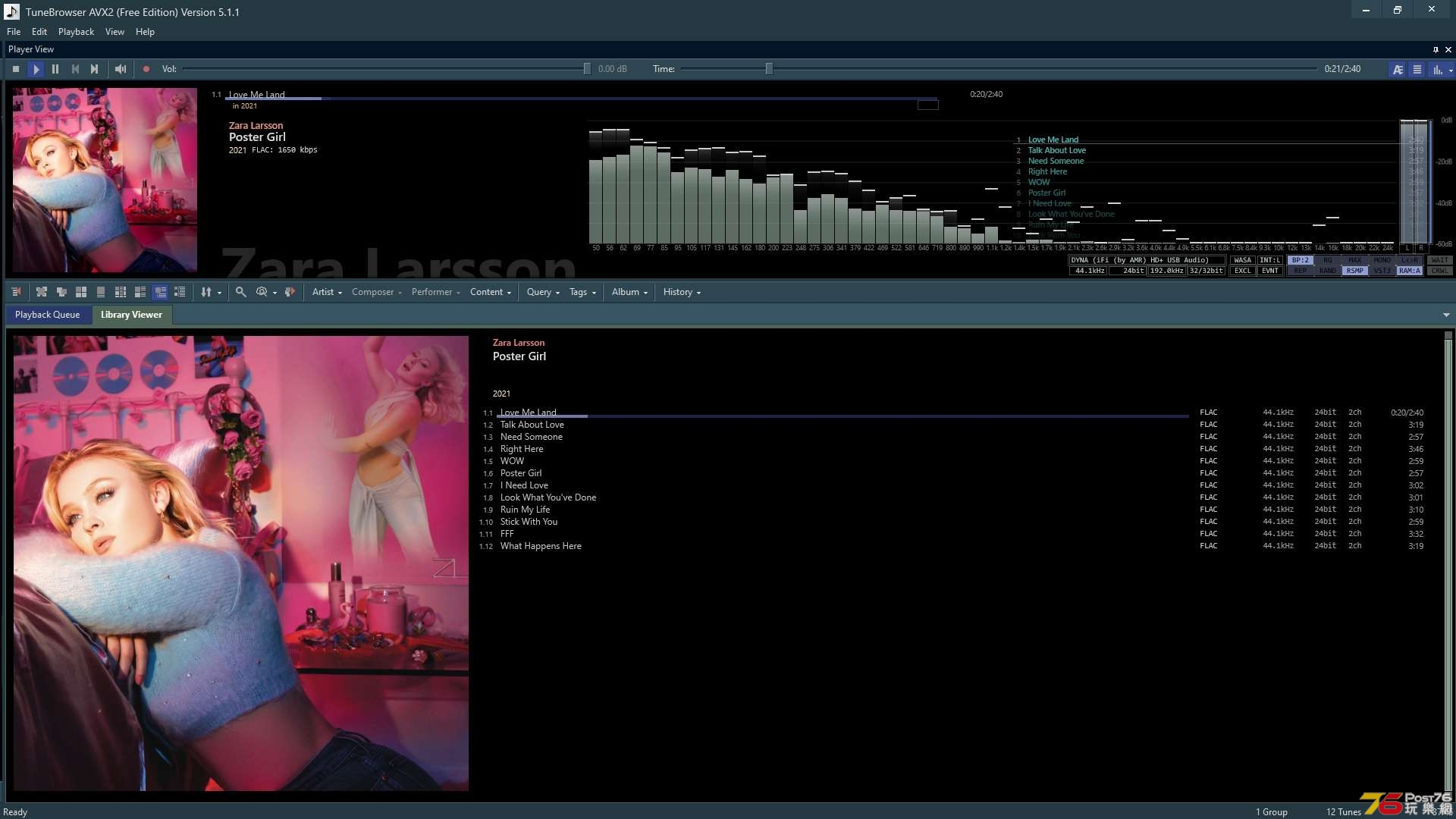Pin the Player View panel
This screenshot has width=1456, height=819.
(x=1436, y=49)
